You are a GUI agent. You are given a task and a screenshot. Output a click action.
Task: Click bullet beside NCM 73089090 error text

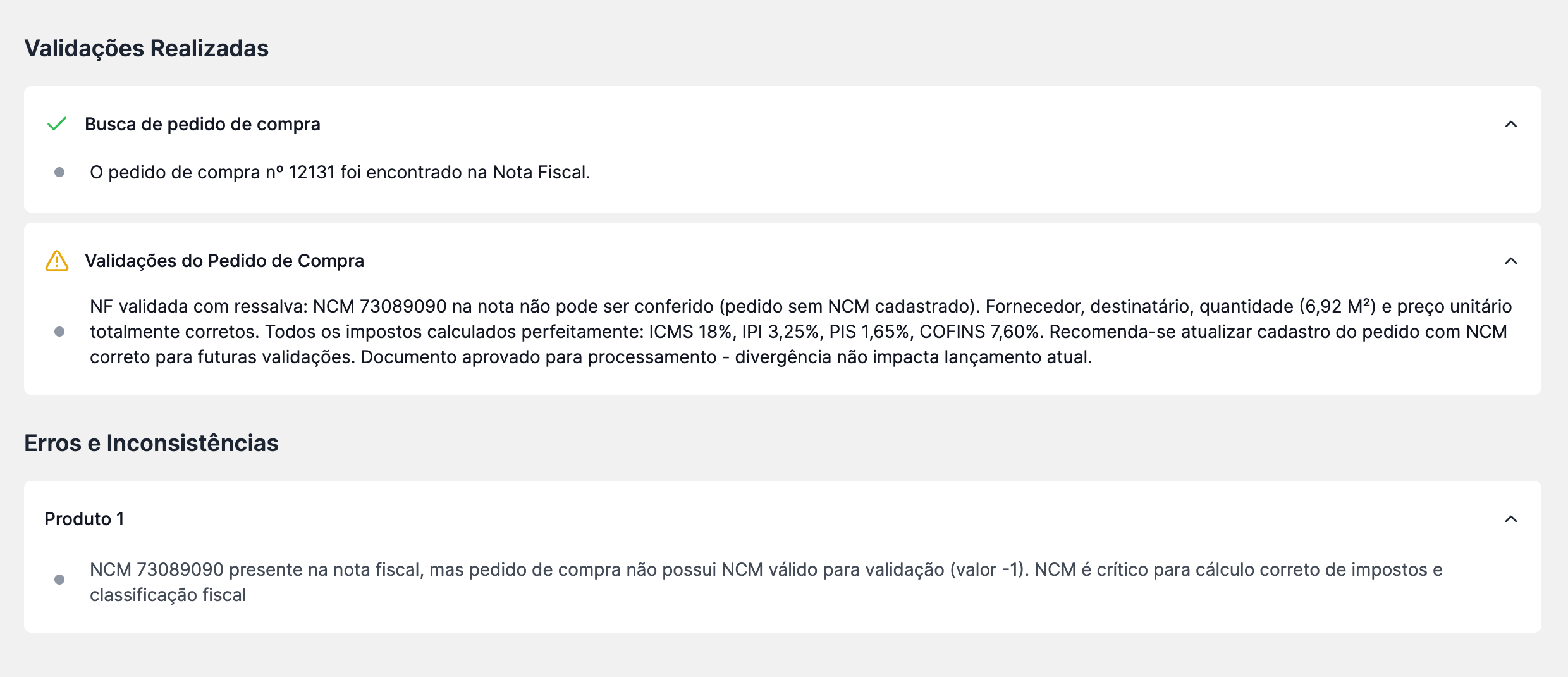(x=59, y=580)
